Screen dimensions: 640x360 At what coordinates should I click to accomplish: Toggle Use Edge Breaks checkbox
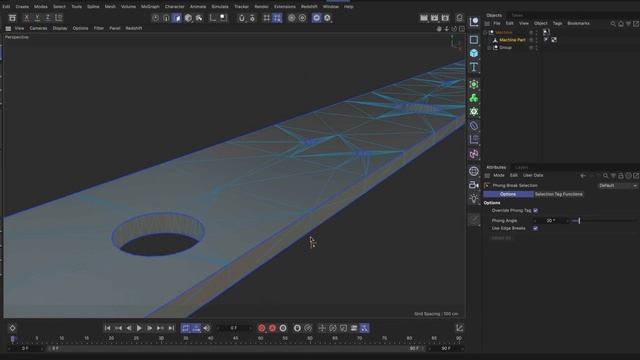click(x=536, y=229)
